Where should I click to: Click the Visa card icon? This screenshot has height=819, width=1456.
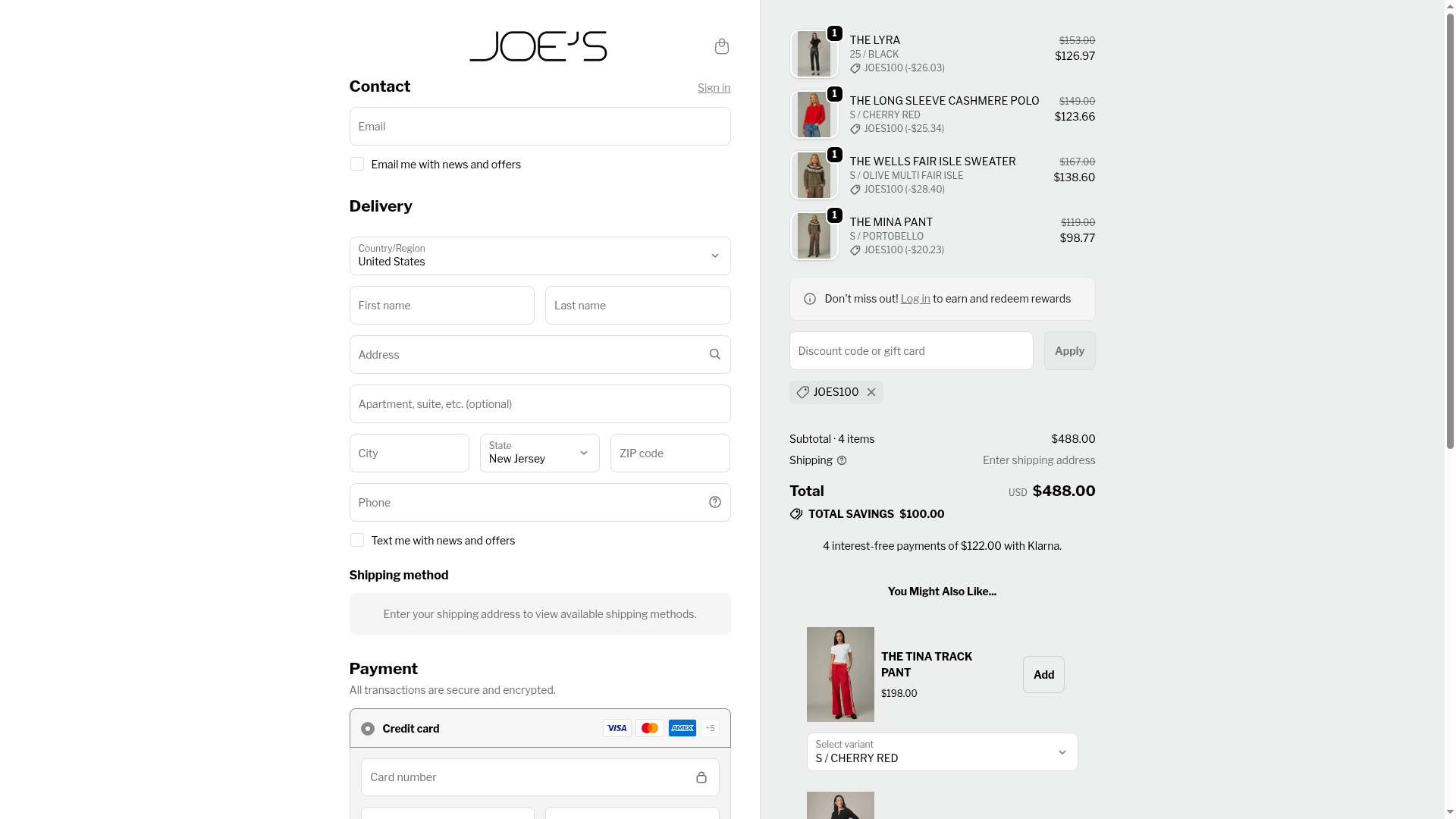pyautogui.click(x=617, y=728)
